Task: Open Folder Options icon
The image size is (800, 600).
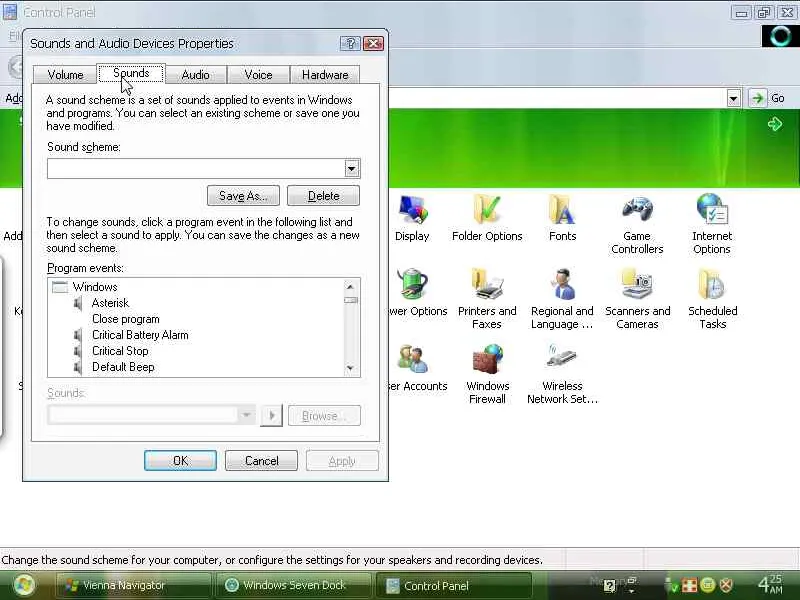Action: 487,209
